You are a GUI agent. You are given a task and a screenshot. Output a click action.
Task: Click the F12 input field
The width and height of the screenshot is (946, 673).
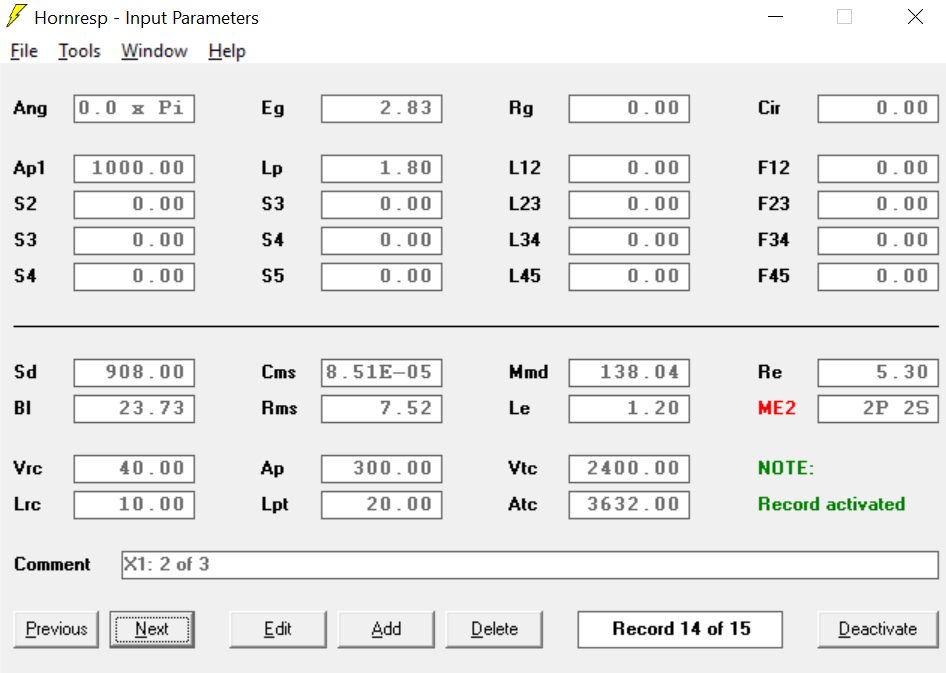[878, 168]
